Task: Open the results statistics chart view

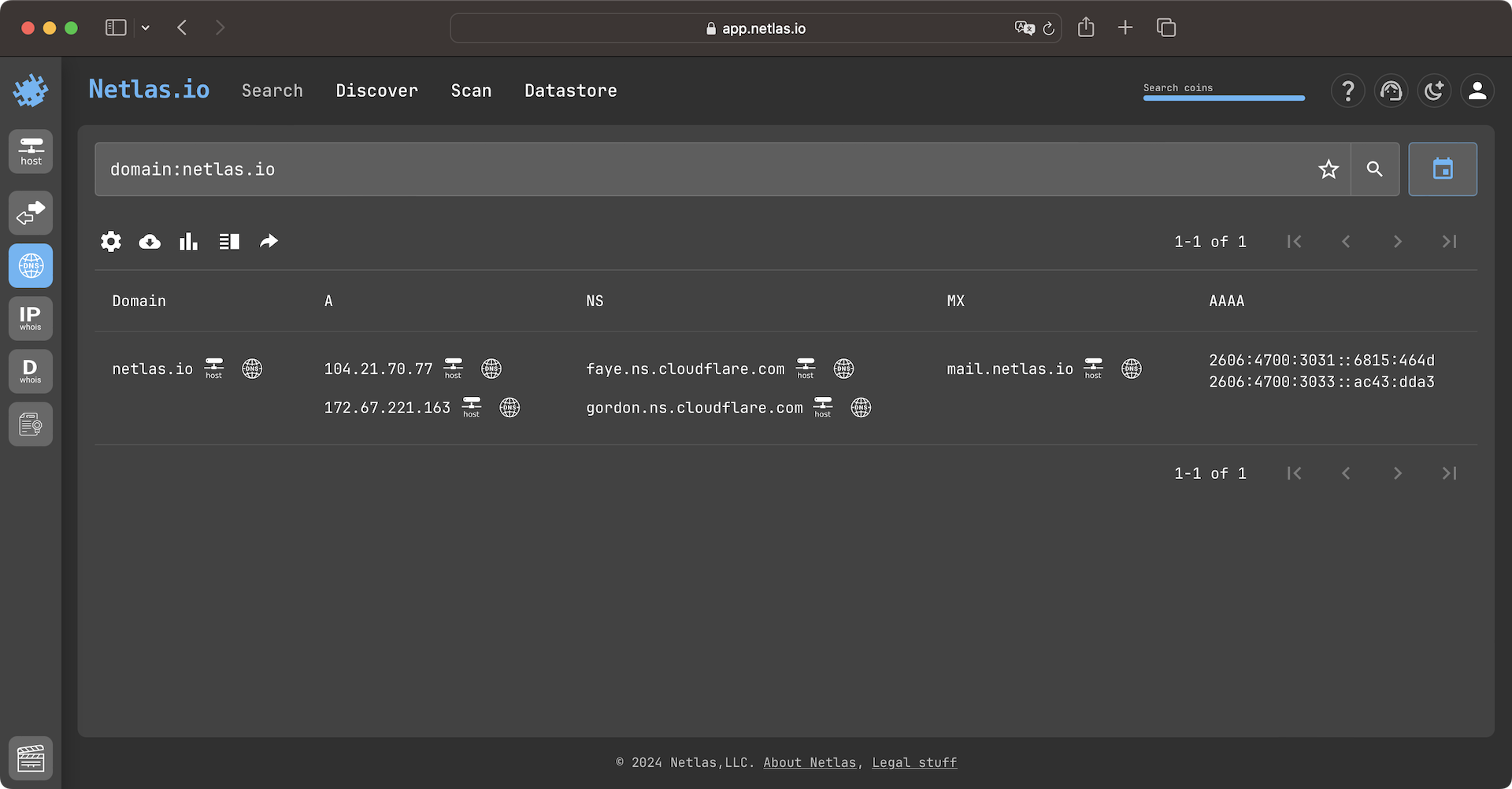Action: click(188, 242)
